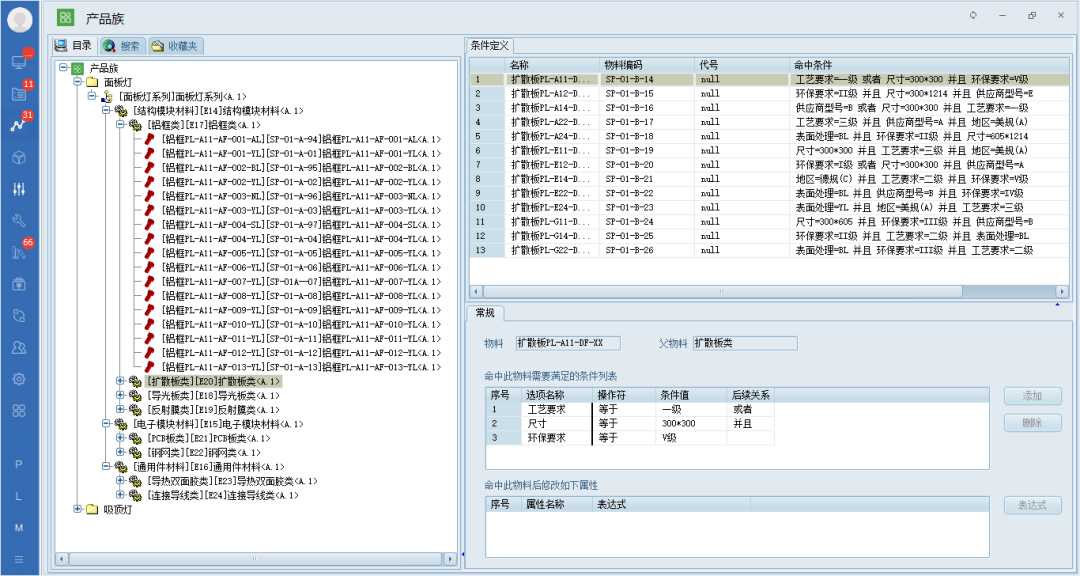Screen dimensions: 1080x576
Task: Select table row SP-01-B-22
Action: (769, 194)
